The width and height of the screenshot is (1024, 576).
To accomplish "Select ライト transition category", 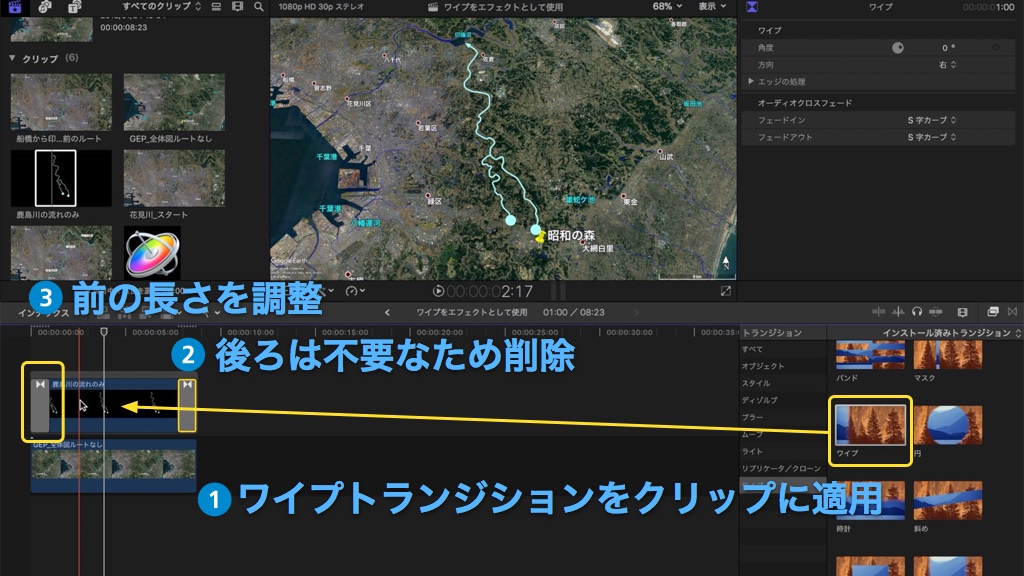I will point(752,451).
